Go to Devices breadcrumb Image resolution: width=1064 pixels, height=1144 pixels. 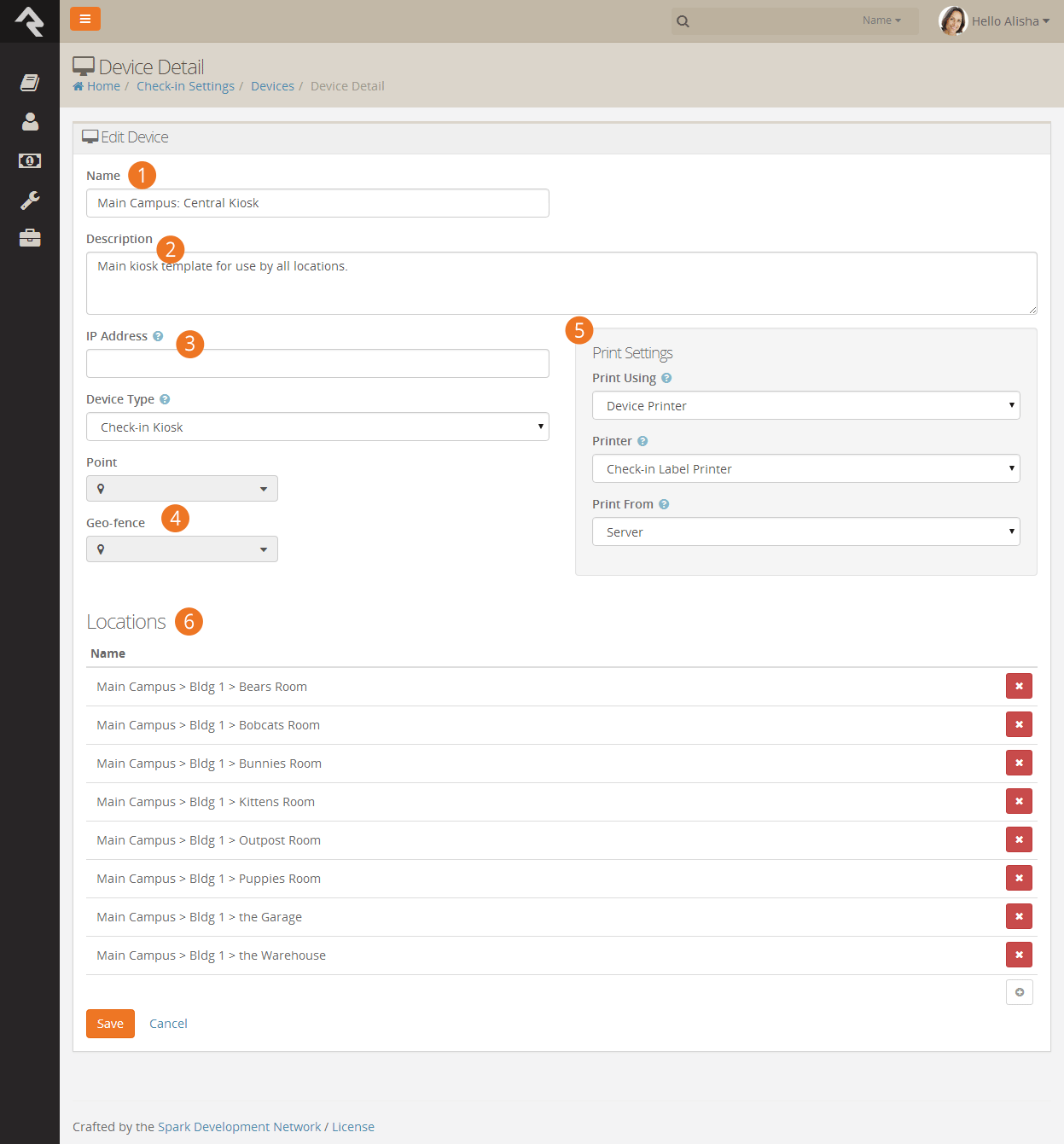click(272, 86)
